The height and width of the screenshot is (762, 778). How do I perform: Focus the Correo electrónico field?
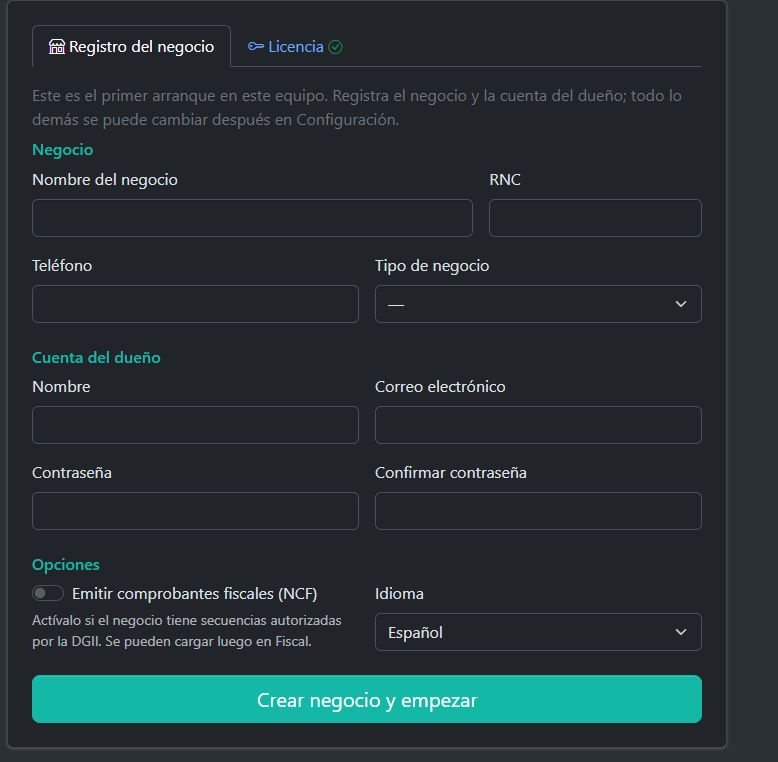[538, 425]
